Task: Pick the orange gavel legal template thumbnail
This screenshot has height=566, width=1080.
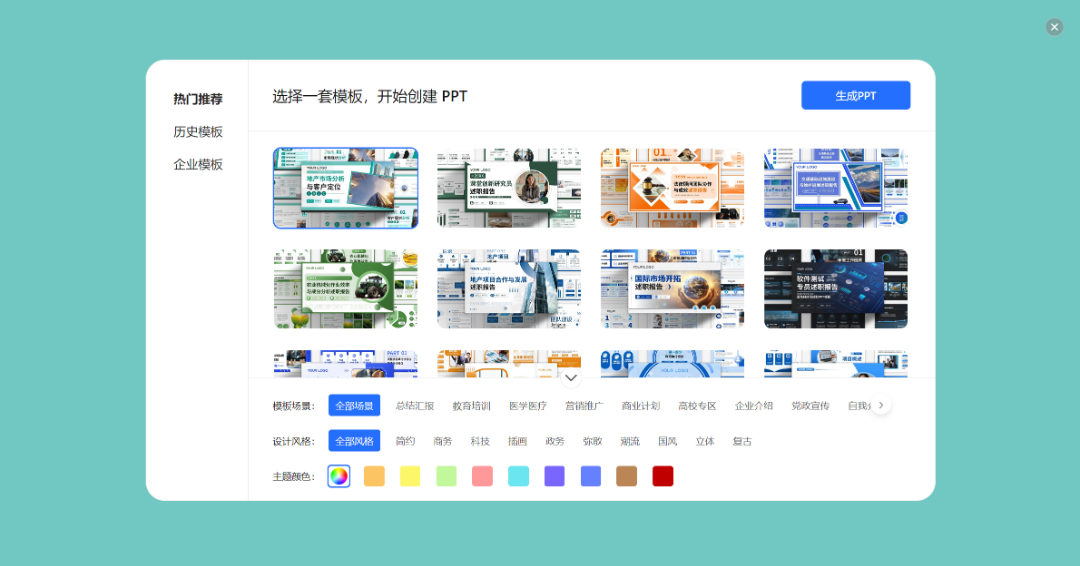Action: pyautogui.click(x=672, y=188)
